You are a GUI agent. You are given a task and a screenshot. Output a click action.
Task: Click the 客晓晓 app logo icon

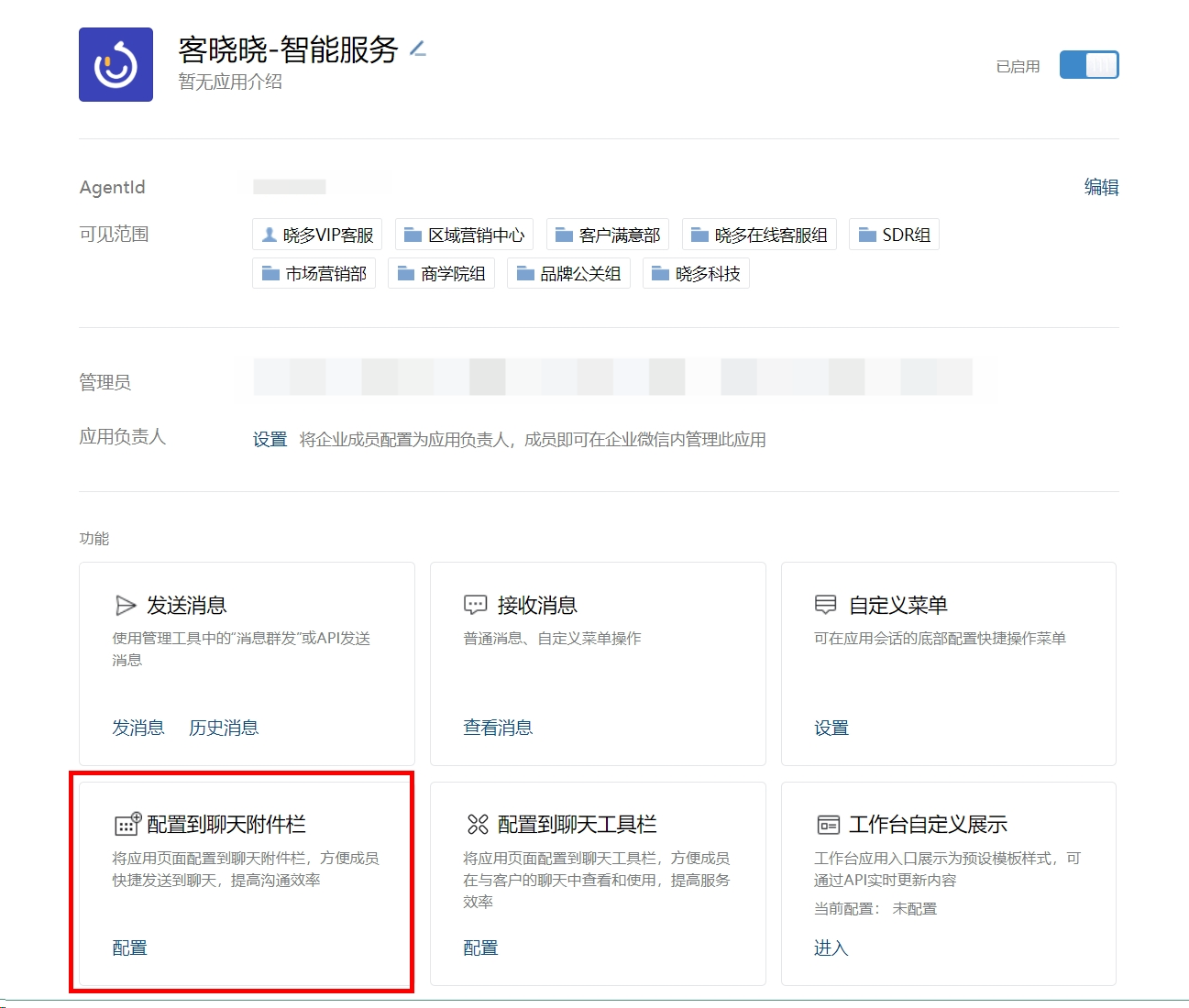point(116,64)
